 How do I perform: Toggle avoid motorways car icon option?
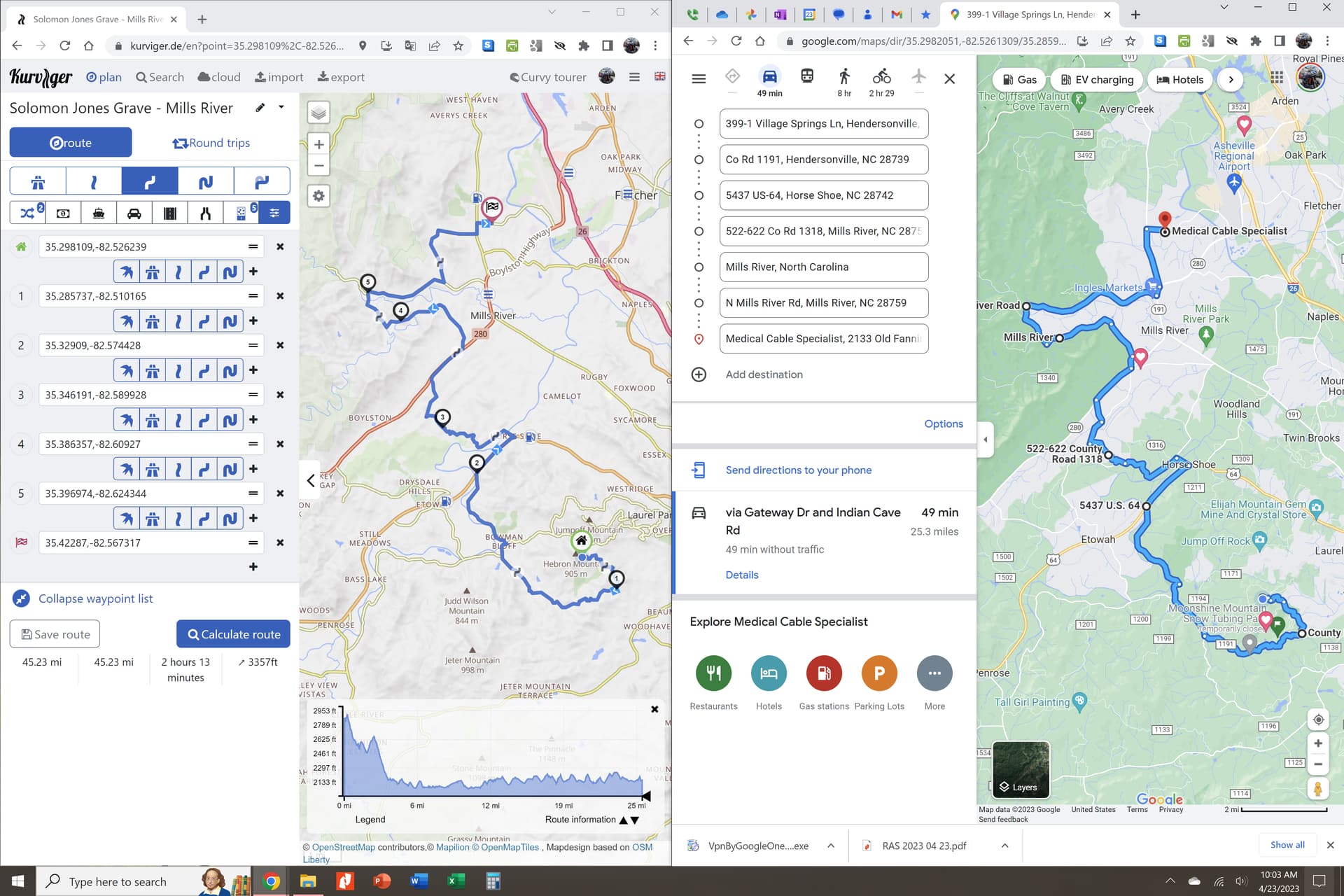(134, 213)
